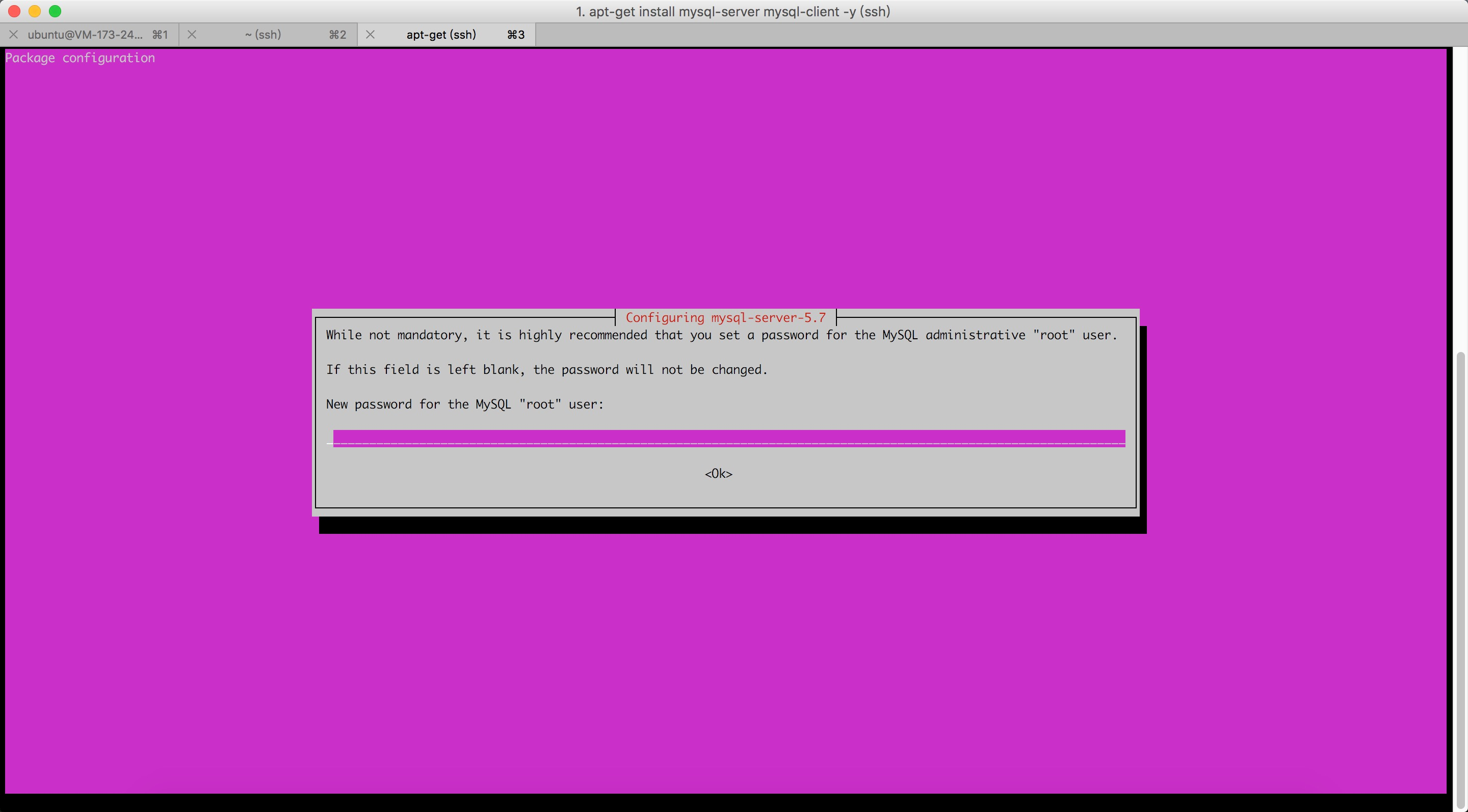Close the ~ (ssh) tab
This screenshot has height=812, width=1468.
(x=192, y=35)
